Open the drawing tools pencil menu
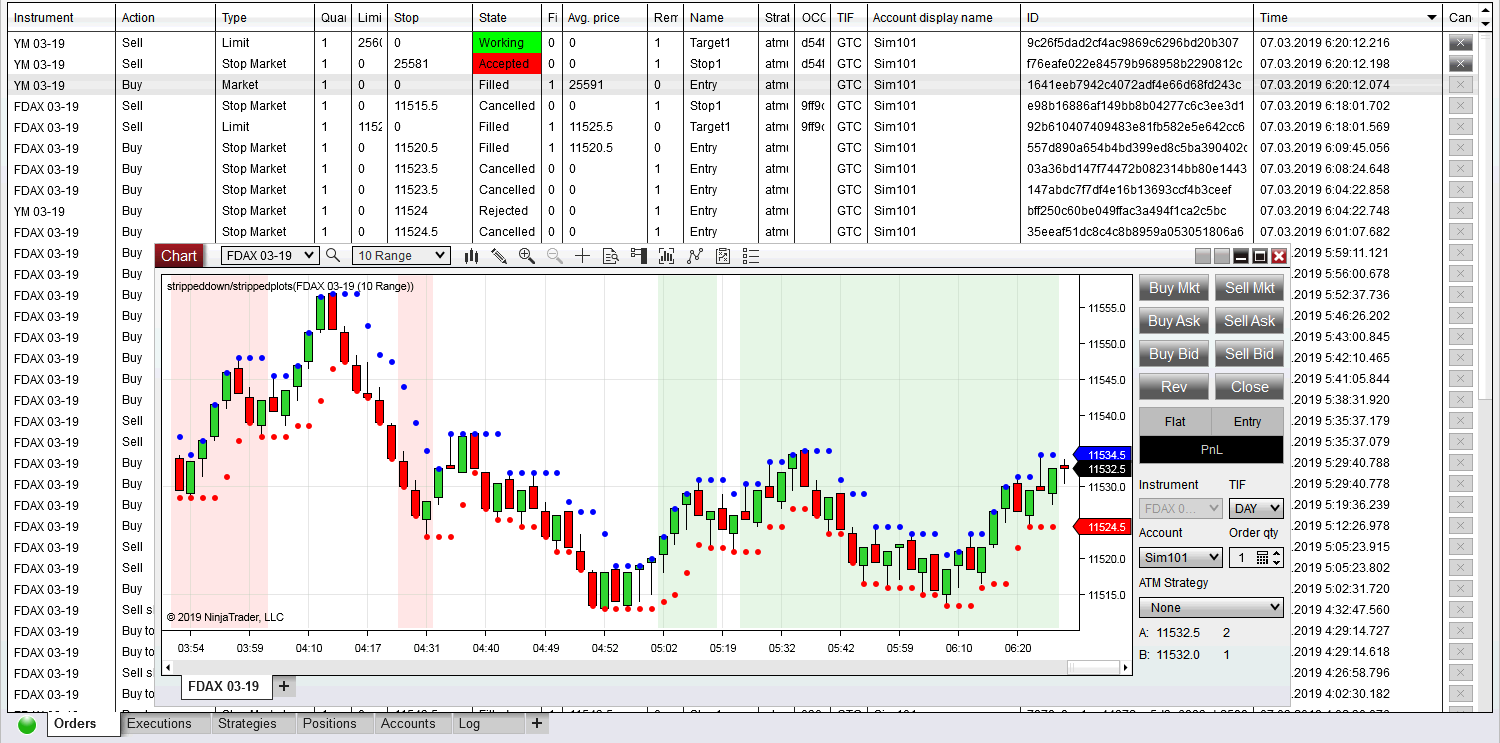The image size is (1500, 743). [x=499, y=256]
